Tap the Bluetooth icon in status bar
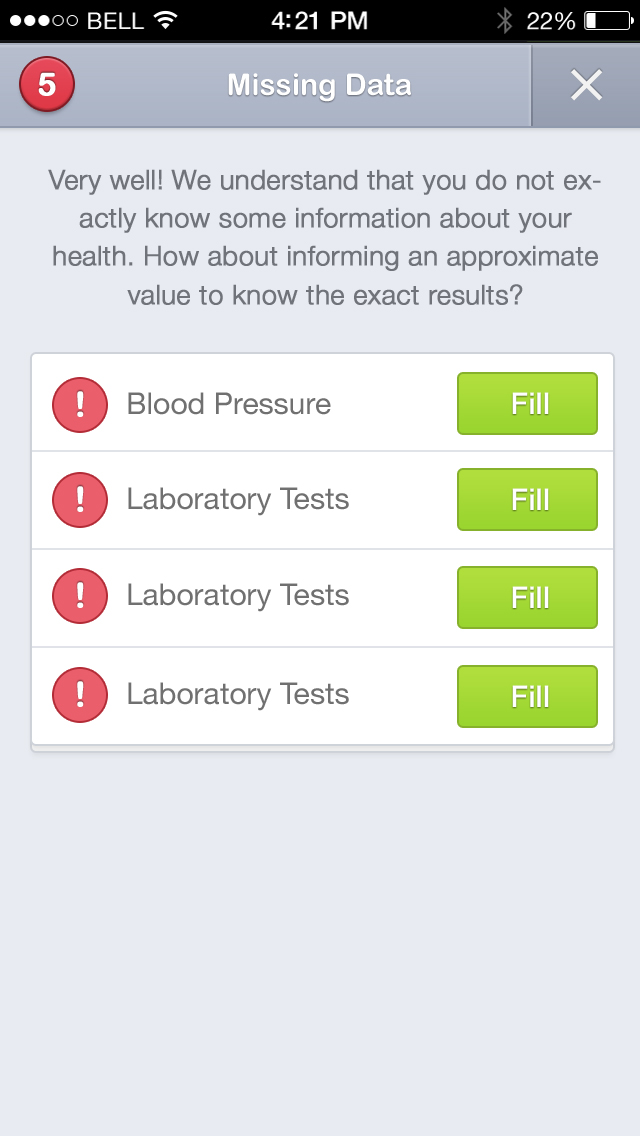This screenshot has width=640, height=1136. [x=505, y=20]
